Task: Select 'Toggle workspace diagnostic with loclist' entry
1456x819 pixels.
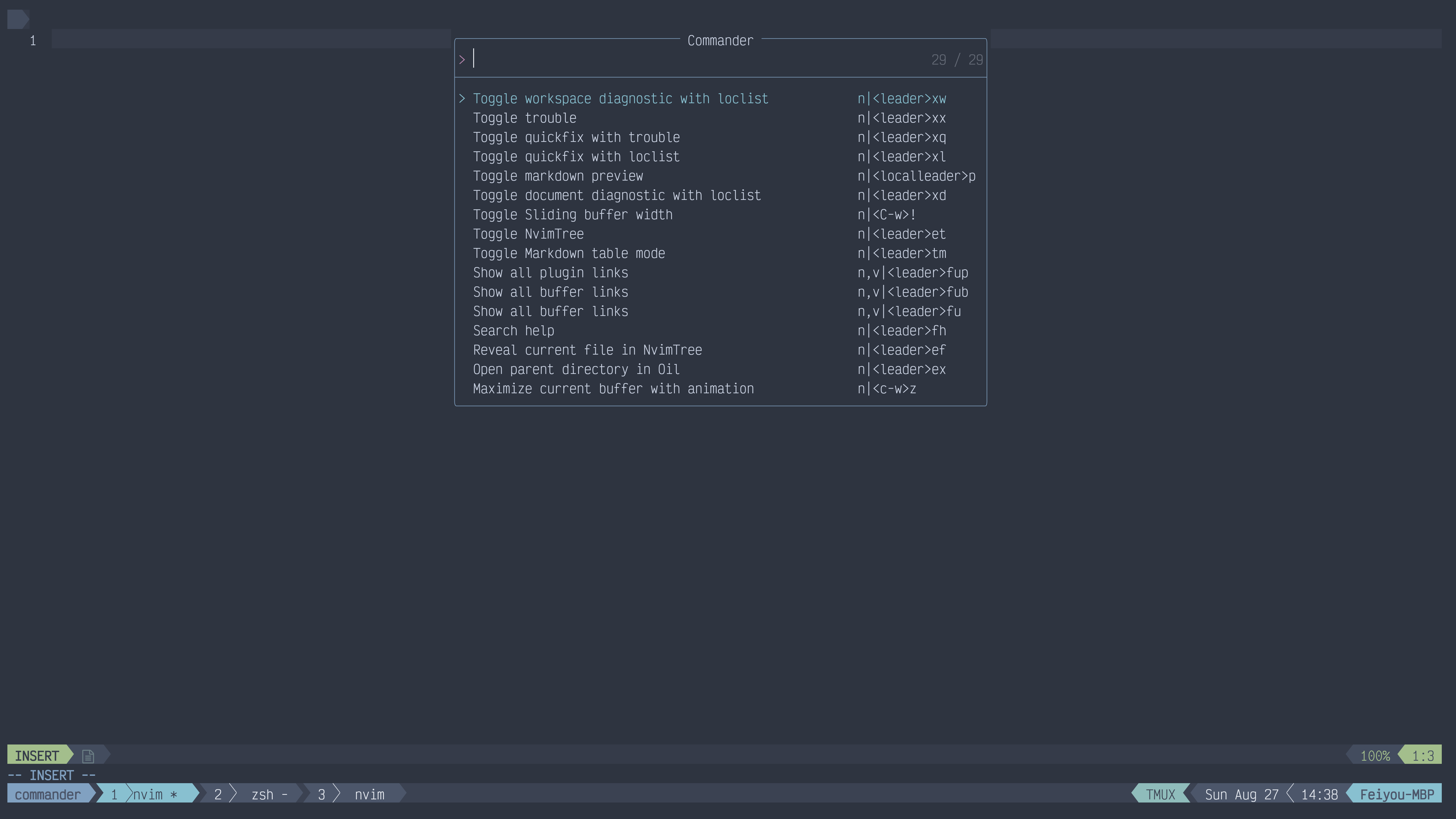Action: pyautogui.click(x=721, y=99)
